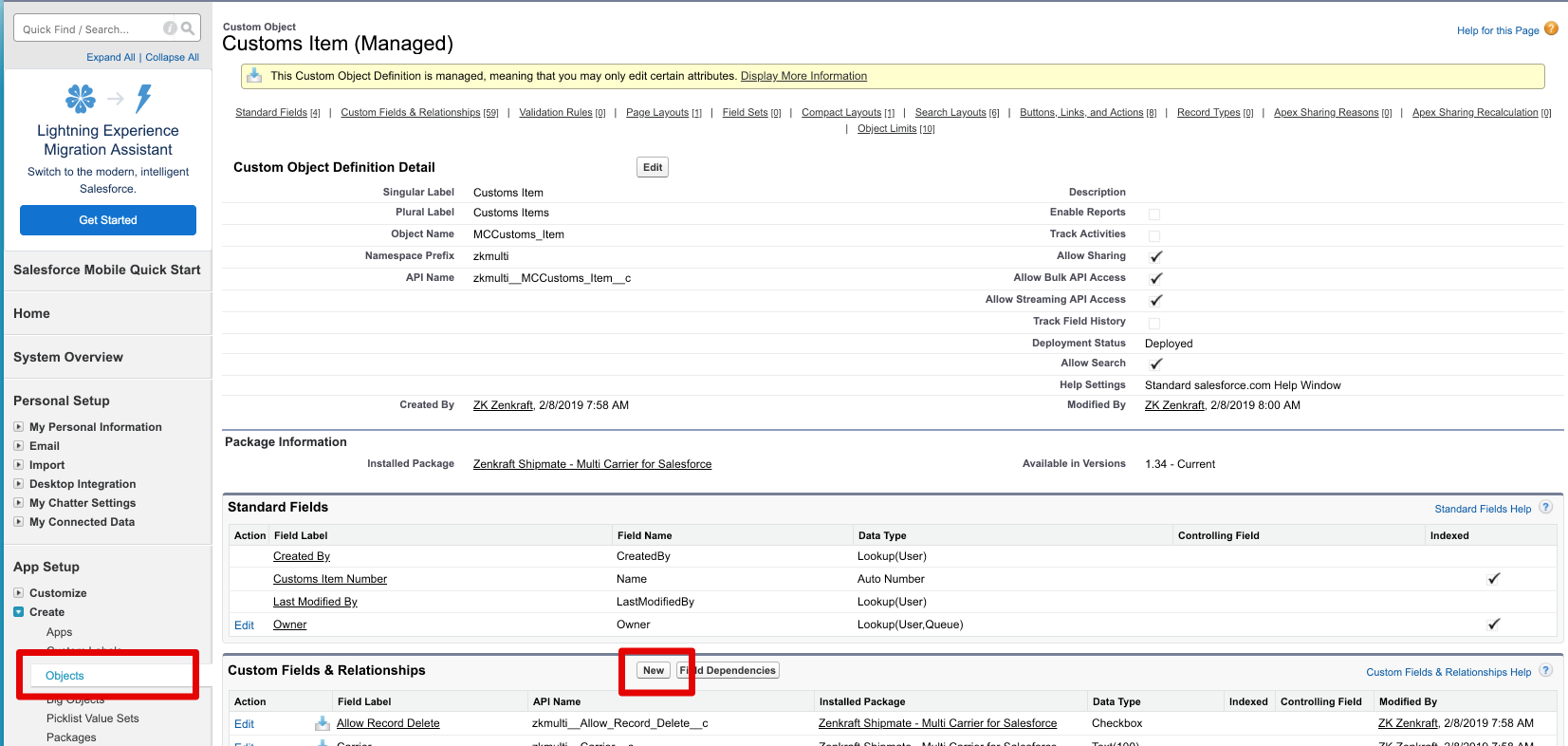Toggle the Enable Reports checkbox
This screenshot has height=746, width=1568.
tap(1154, 214)
